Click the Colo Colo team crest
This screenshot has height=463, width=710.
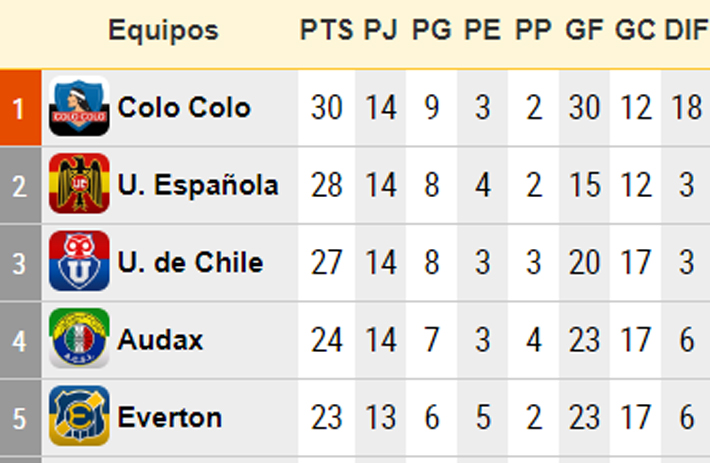(79, 106)
